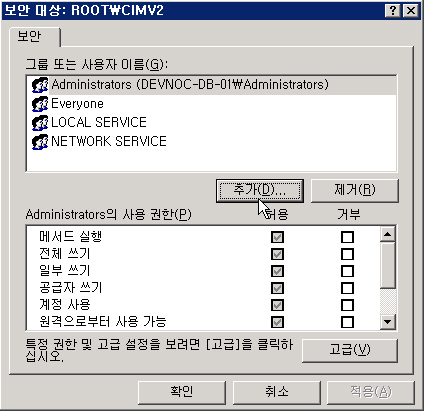
Task: Check the deny box for 전체 쓰기
Action: click(x=347, y=254)
